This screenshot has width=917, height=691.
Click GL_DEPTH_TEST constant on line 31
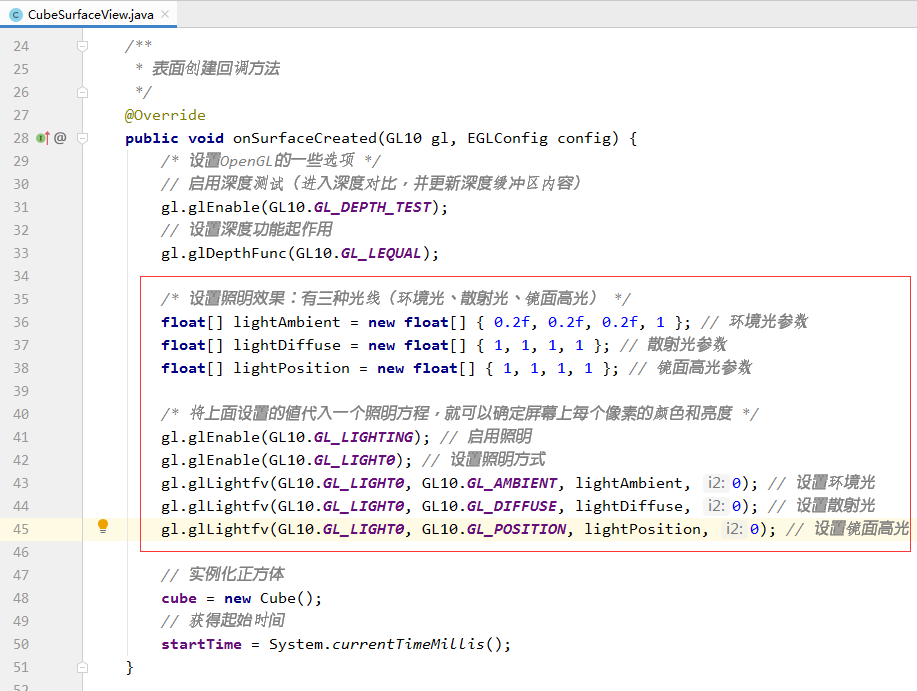point(373,208)
